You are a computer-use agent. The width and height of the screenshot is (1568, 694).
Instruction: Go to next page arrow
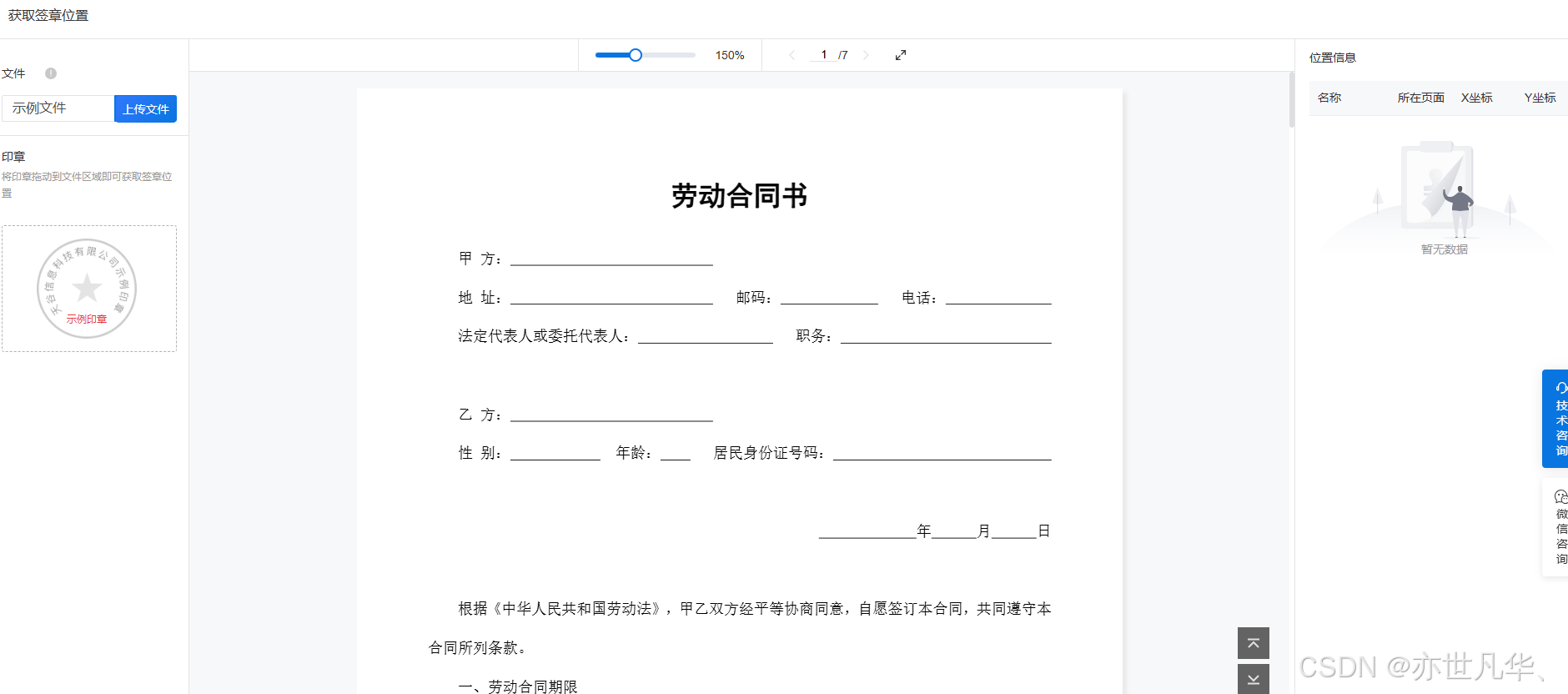tap(866, 55)
